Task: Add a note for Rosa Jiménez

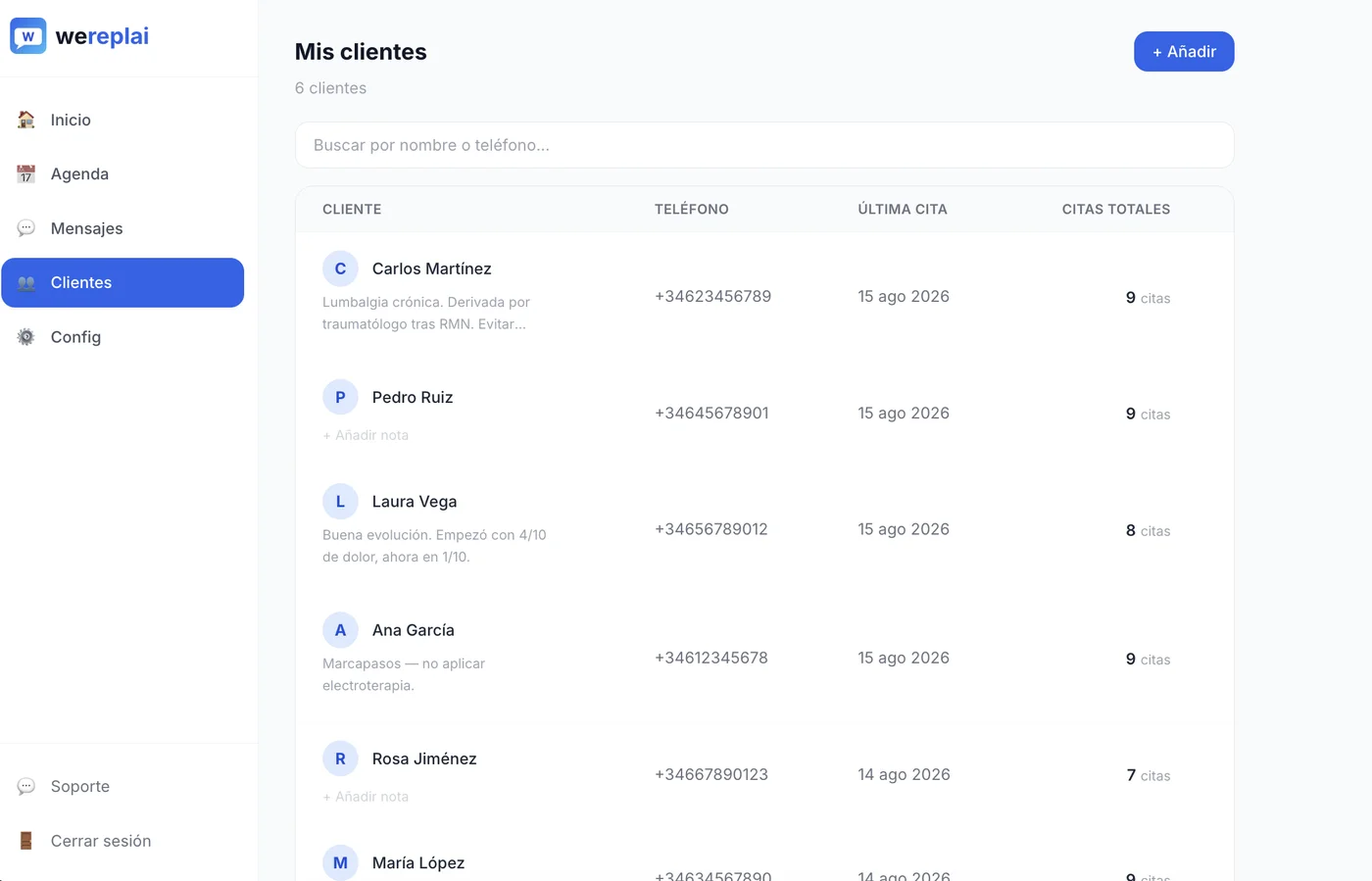Action: coord(366,797)
